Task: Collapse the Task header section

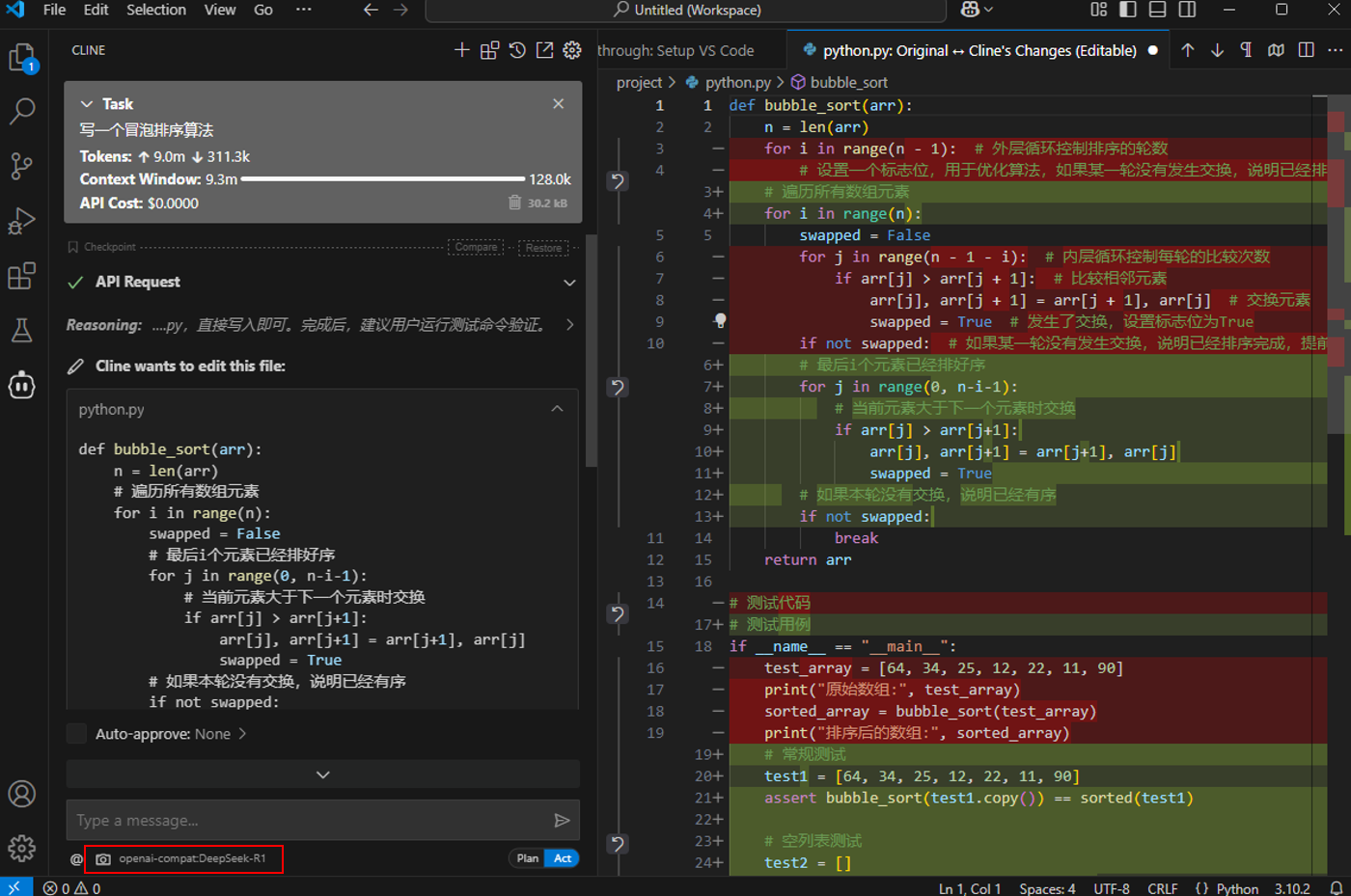Action: click(87, 104)
